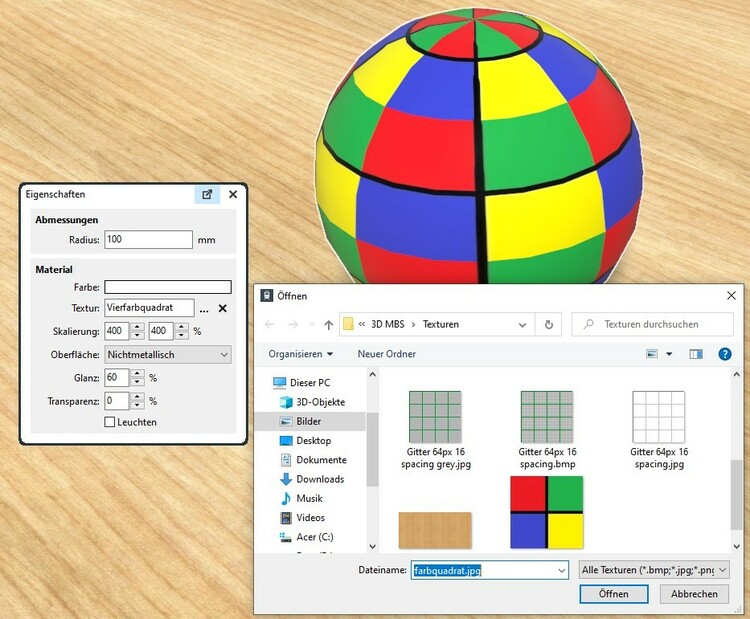Open the Organisieren menu
Viewport: 750px width, 619px height.
300,354
